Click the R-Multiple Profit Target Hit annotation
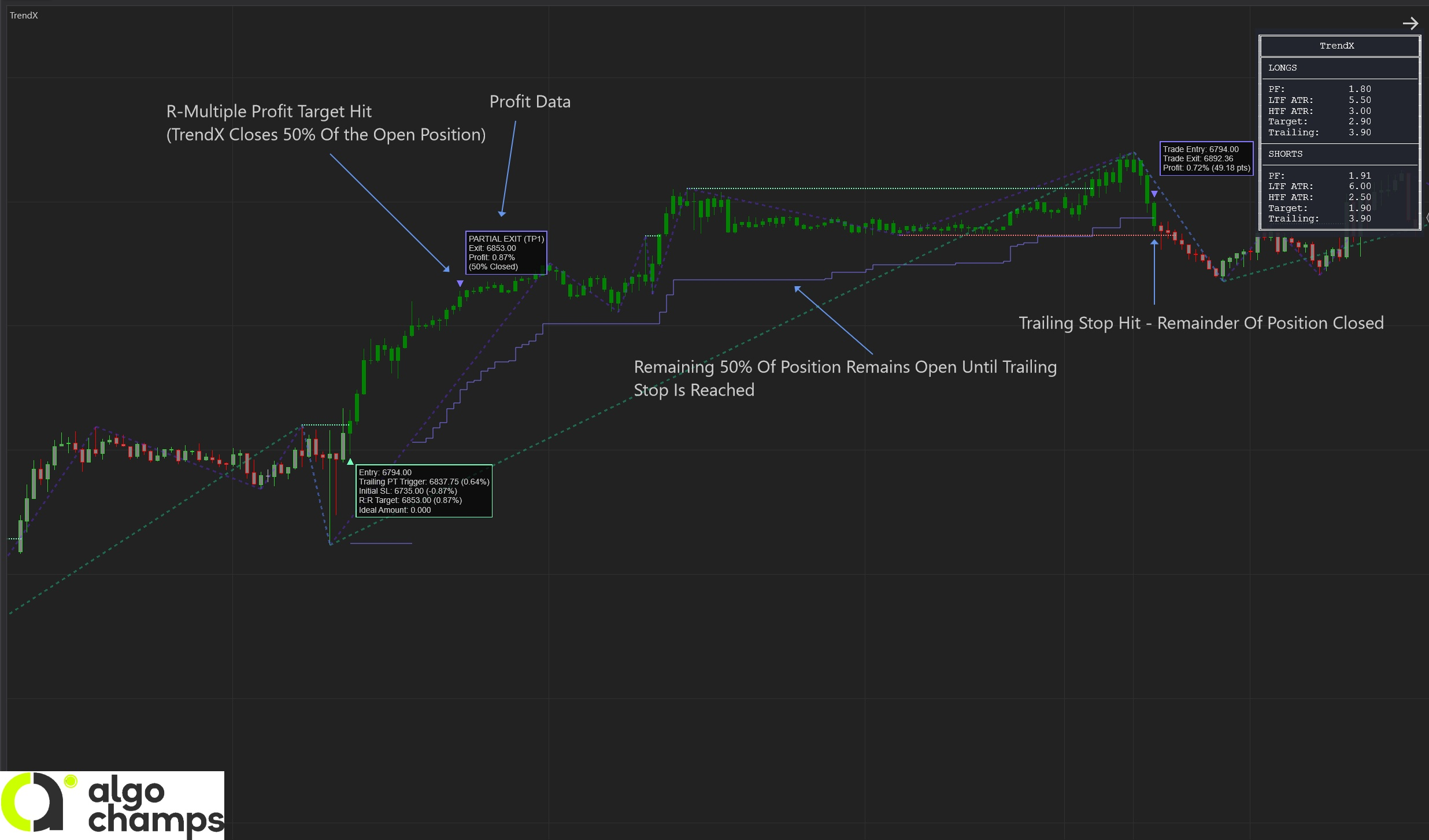Screen dimensions: 1429x840 [x=326, y=123]
